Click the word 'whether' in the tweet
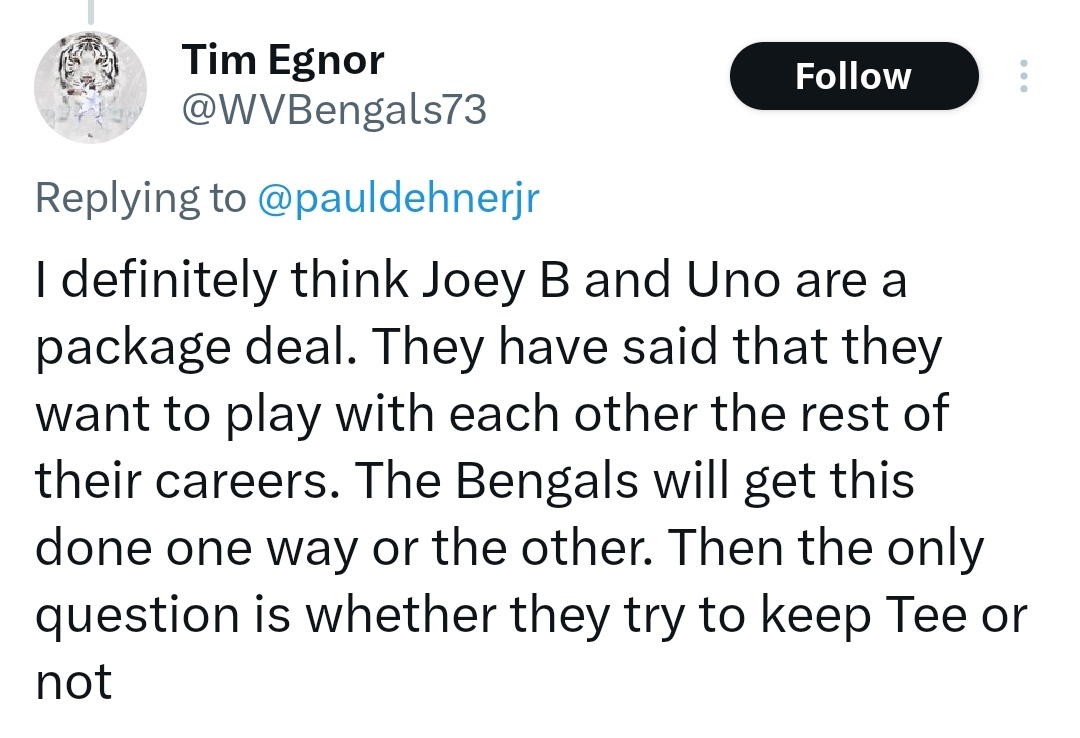 [402, 613]
